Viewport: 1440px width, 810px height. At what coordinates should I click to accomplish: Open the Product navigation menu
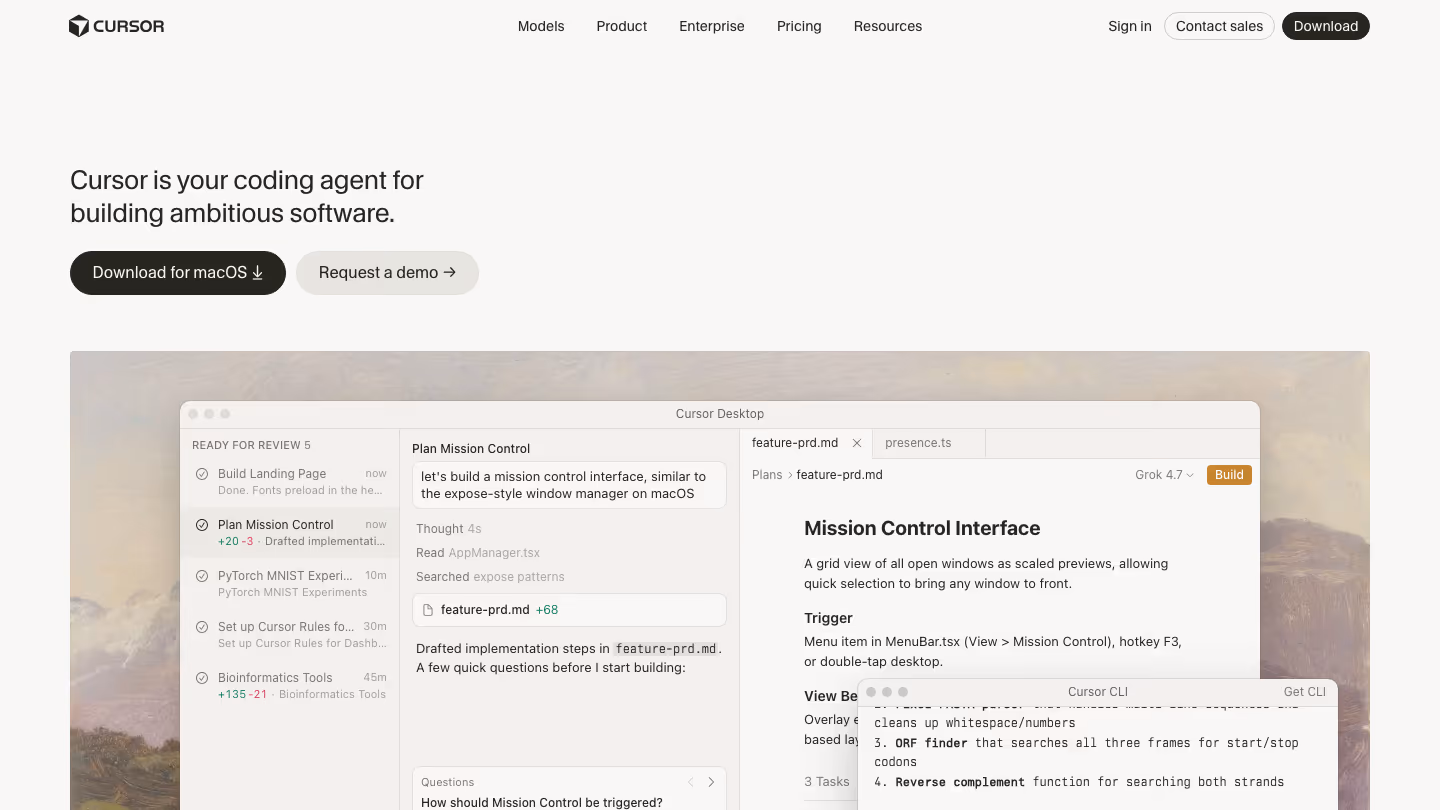click(622, 26)
